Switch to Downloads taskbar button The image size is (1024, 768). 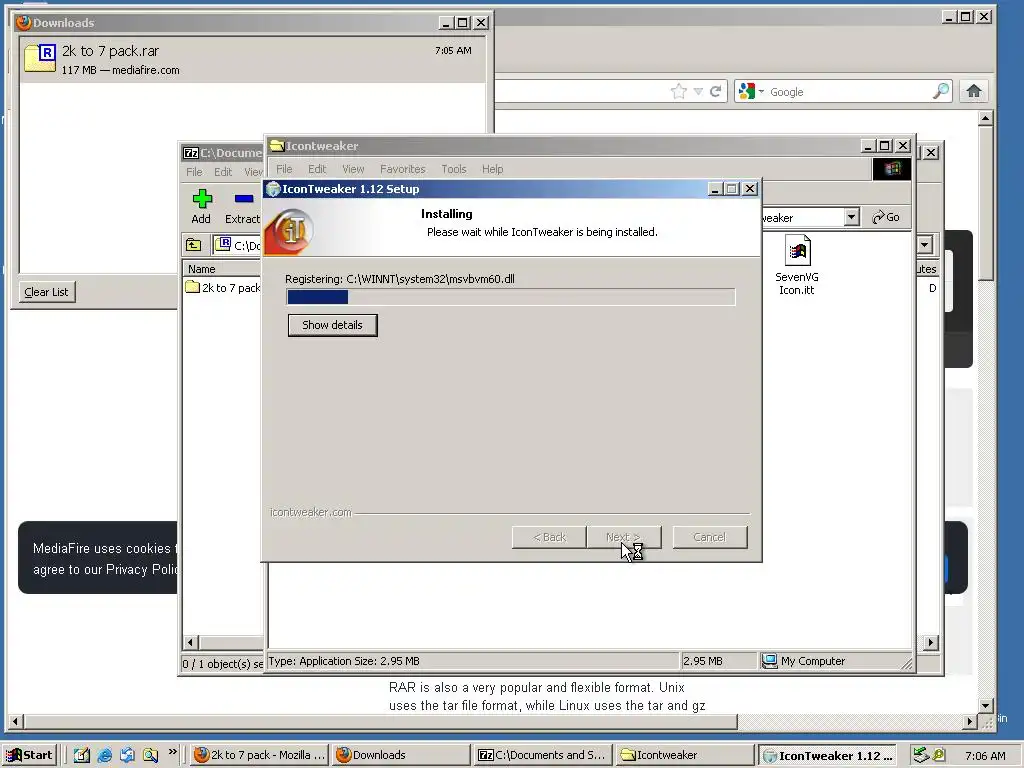point(400,756)
